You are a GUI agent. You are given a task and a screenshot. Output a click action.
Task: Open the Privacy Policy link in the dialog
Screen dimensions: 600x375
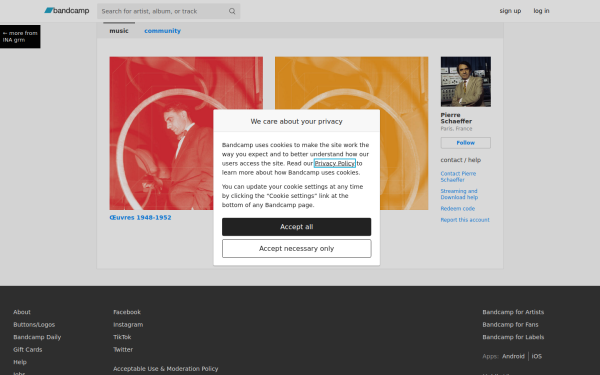pos(334,163)
